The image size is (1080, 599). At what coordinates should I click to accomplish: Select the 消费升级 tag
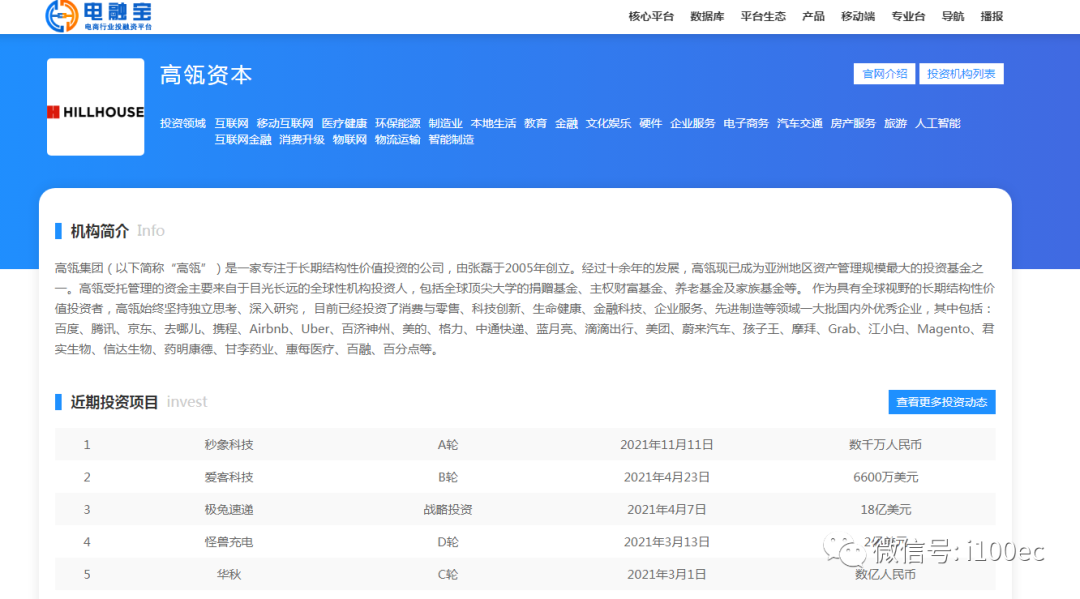point(302,140)
